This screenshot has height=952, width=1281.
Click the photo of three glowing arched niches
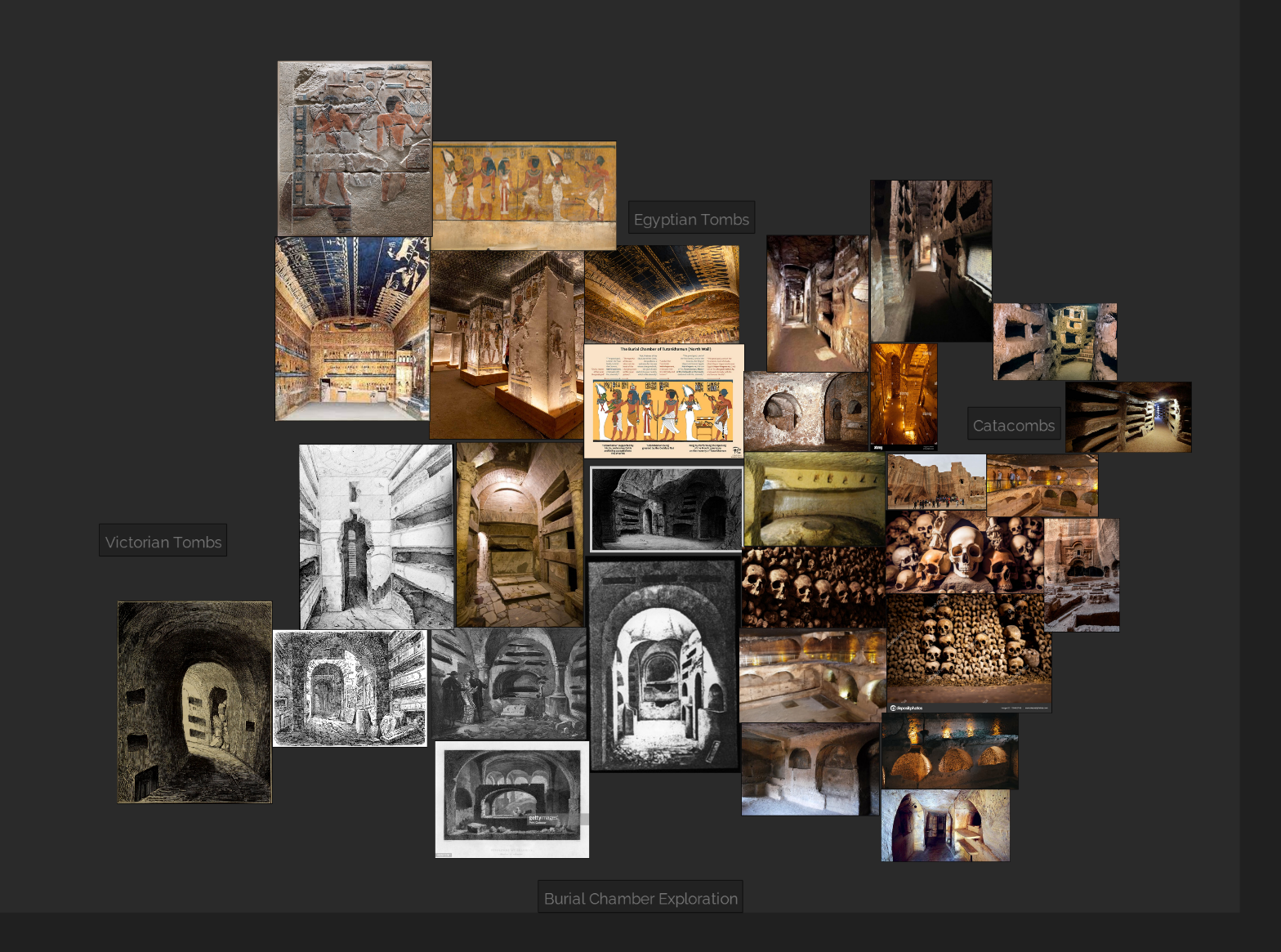click(949, 751)
